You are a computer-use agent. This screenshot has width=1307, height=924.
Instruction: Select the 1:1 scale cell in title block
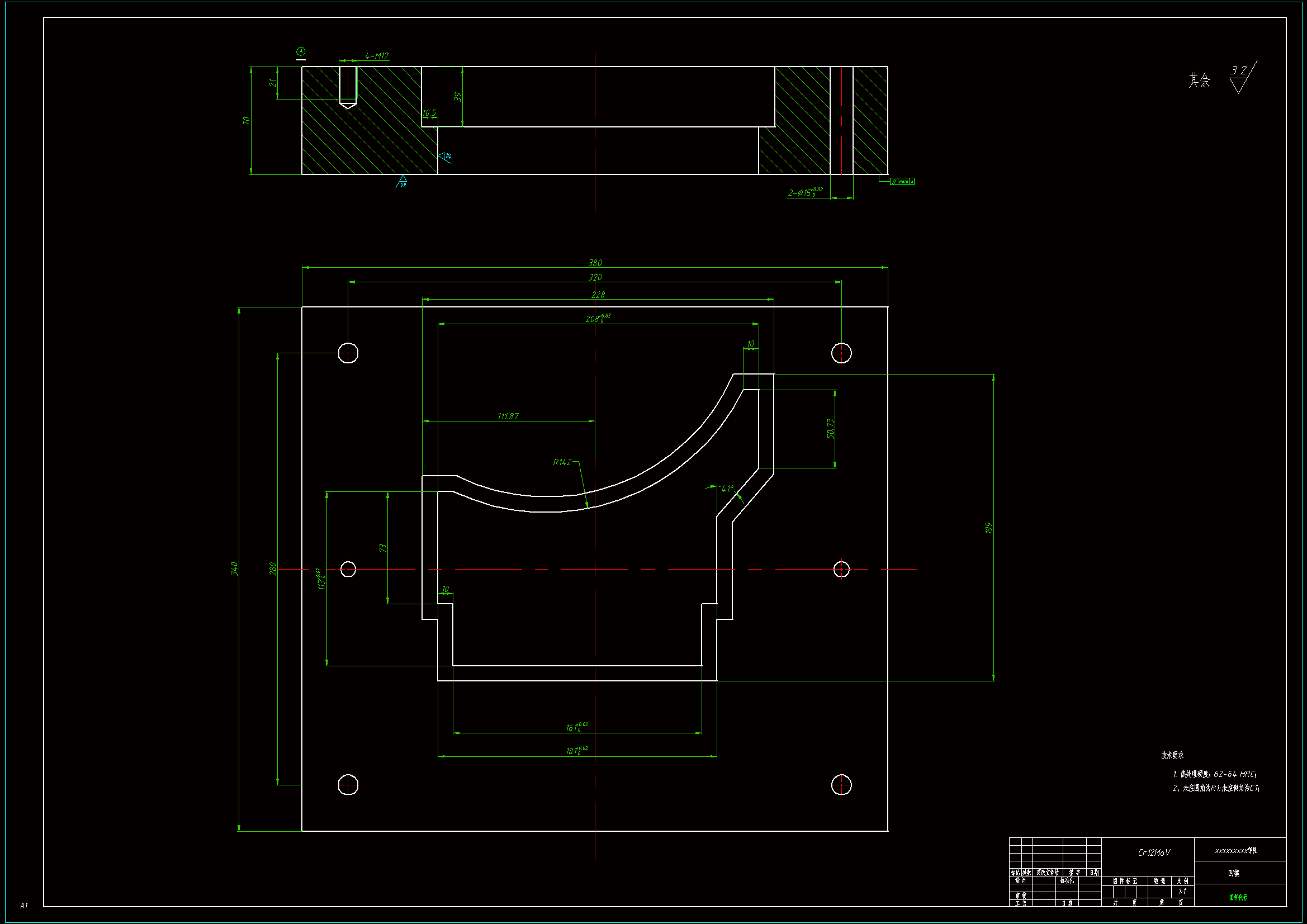(x=1182, y=892)
